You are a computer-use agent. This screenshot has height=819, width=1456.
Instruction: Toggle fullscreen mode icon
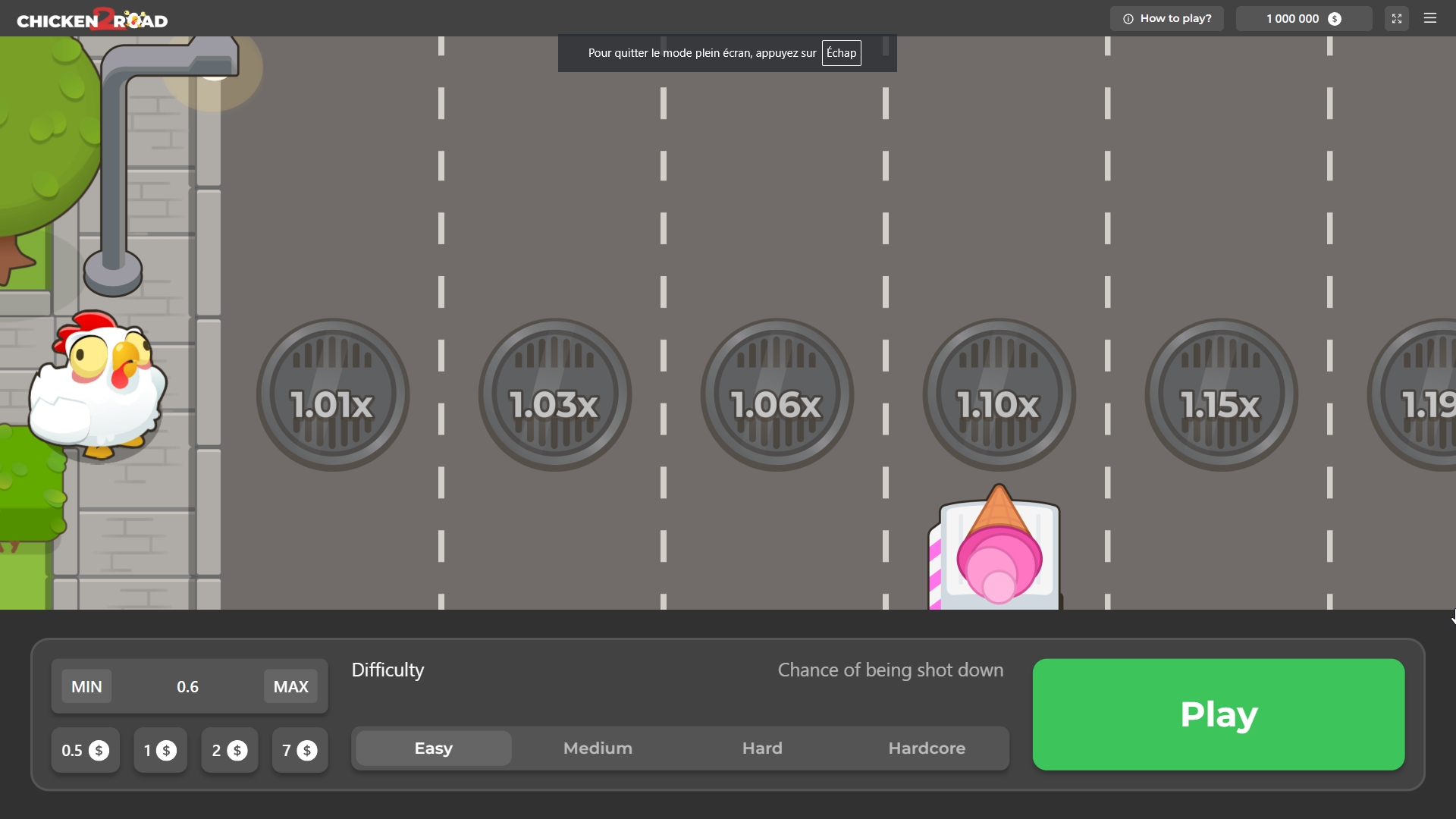(1396, 18)
